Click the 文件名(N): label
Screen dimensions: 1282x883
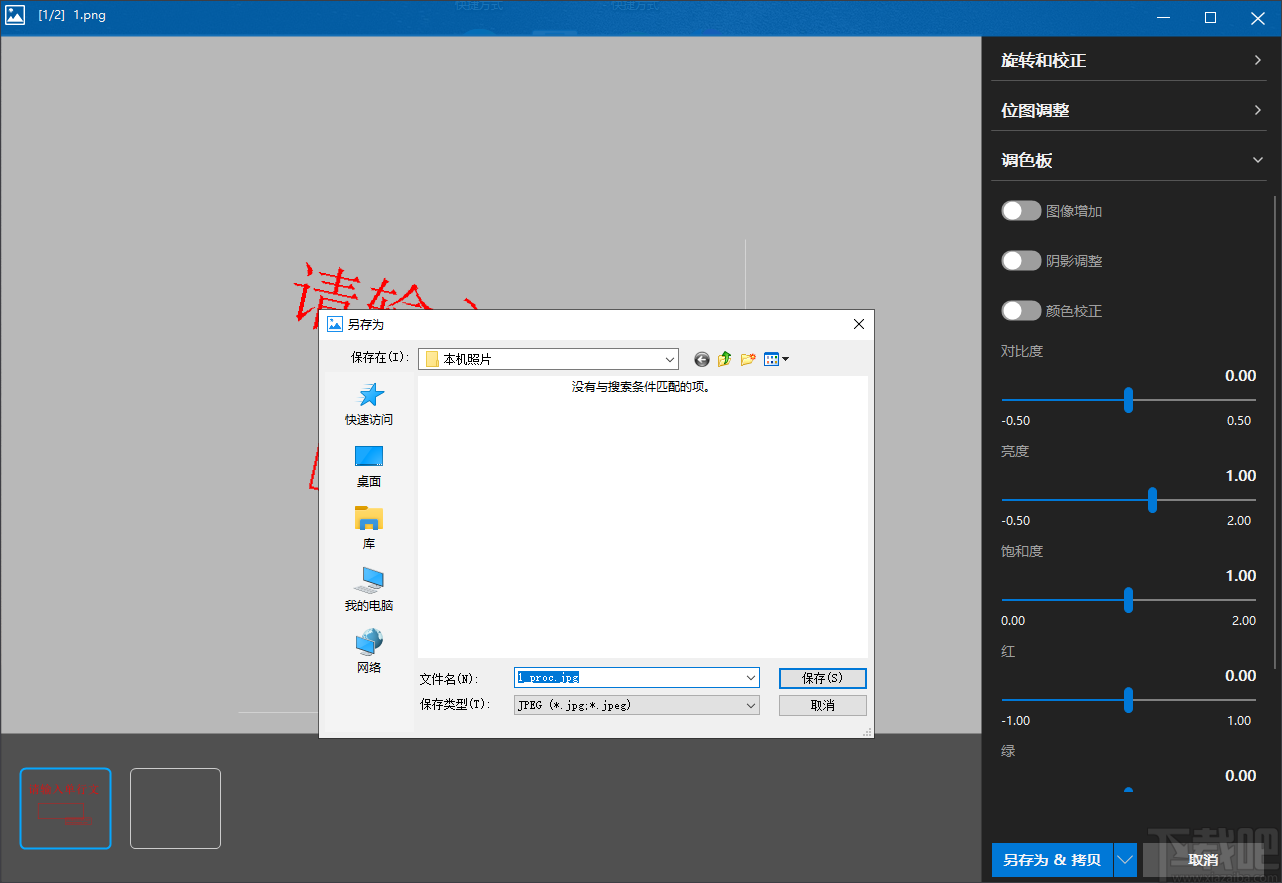449,679
